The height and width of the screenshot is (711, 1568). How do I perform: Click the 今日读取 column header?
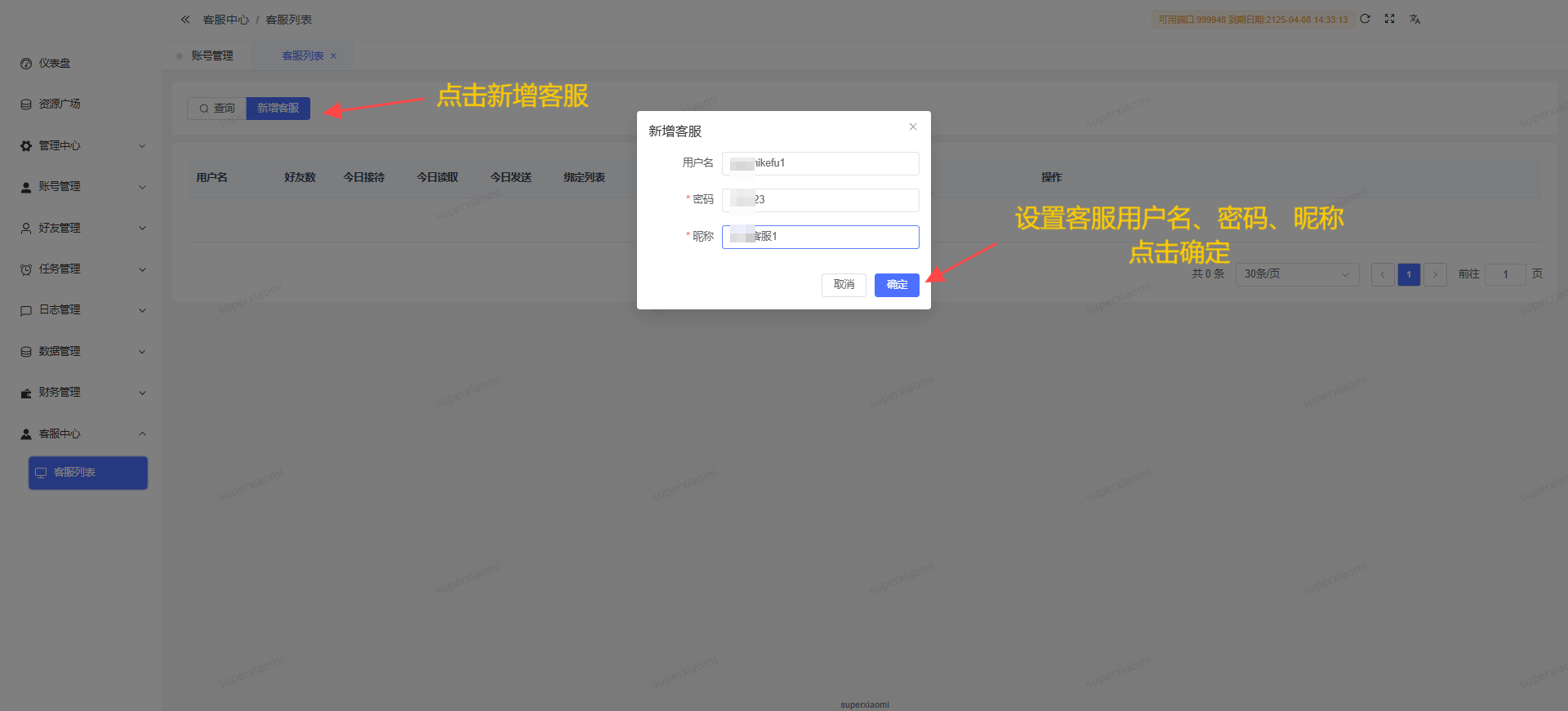[437, 177]
